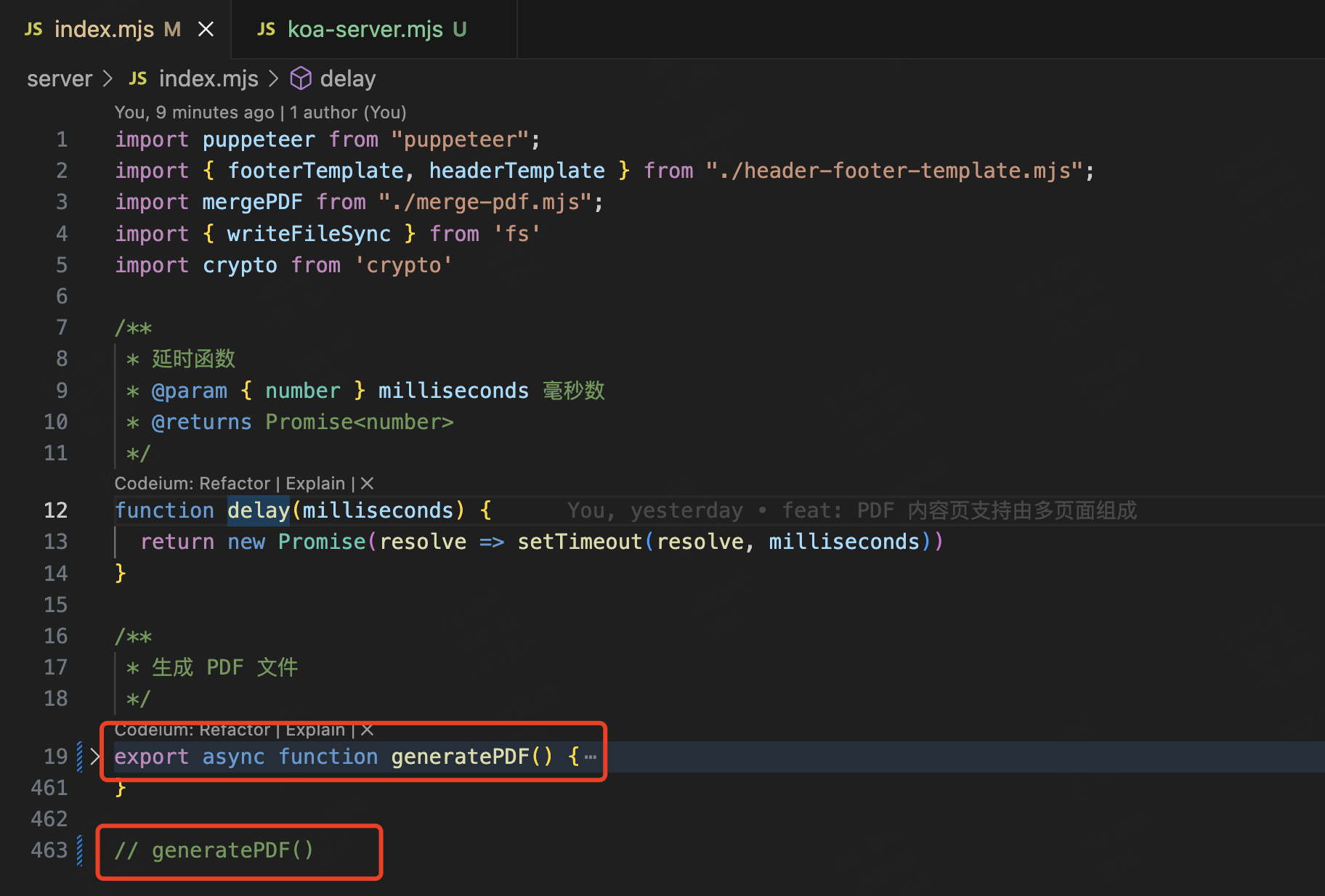The height and width of the screenshot is (896, 1325).
Task: Click headerTemplate identifier on line 2
Action: click(516, 171)
